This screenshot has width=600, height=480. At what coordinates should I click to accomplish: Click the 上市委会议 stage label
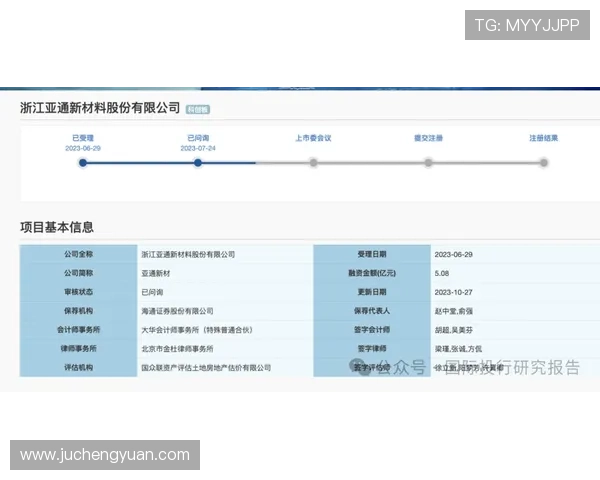click(x=313, y=138)
